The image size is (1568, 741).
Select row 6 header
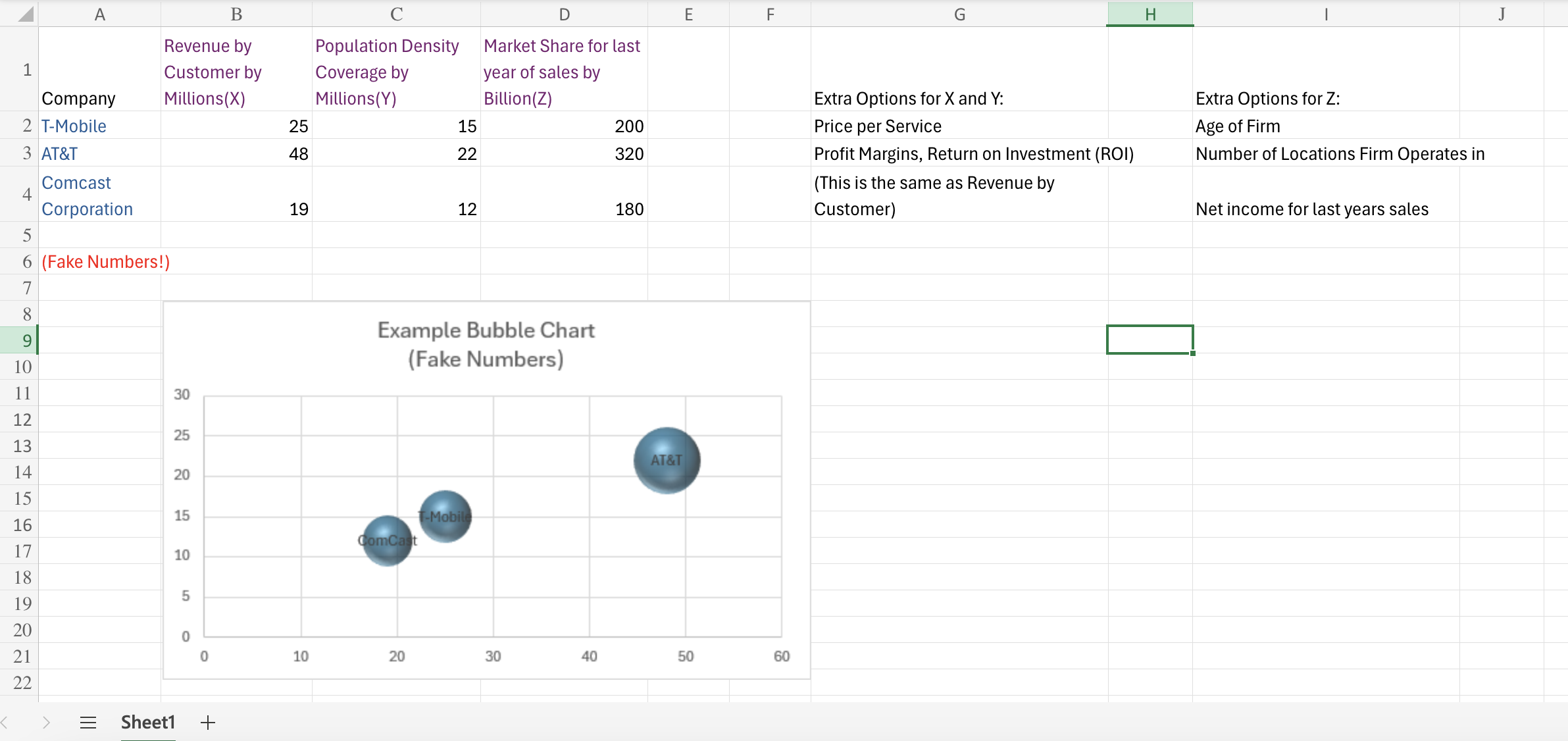pyautogui.click(x=20, y=261)
